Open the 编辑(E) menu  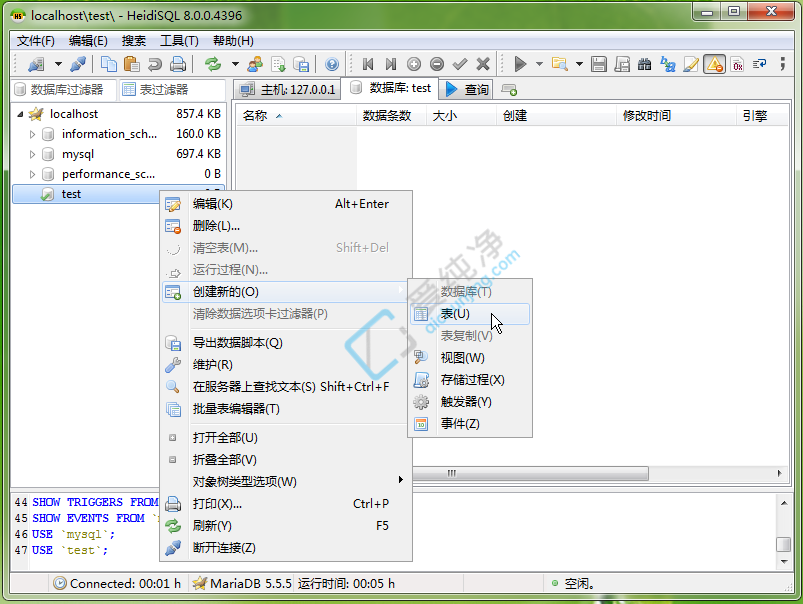(88, 41)
